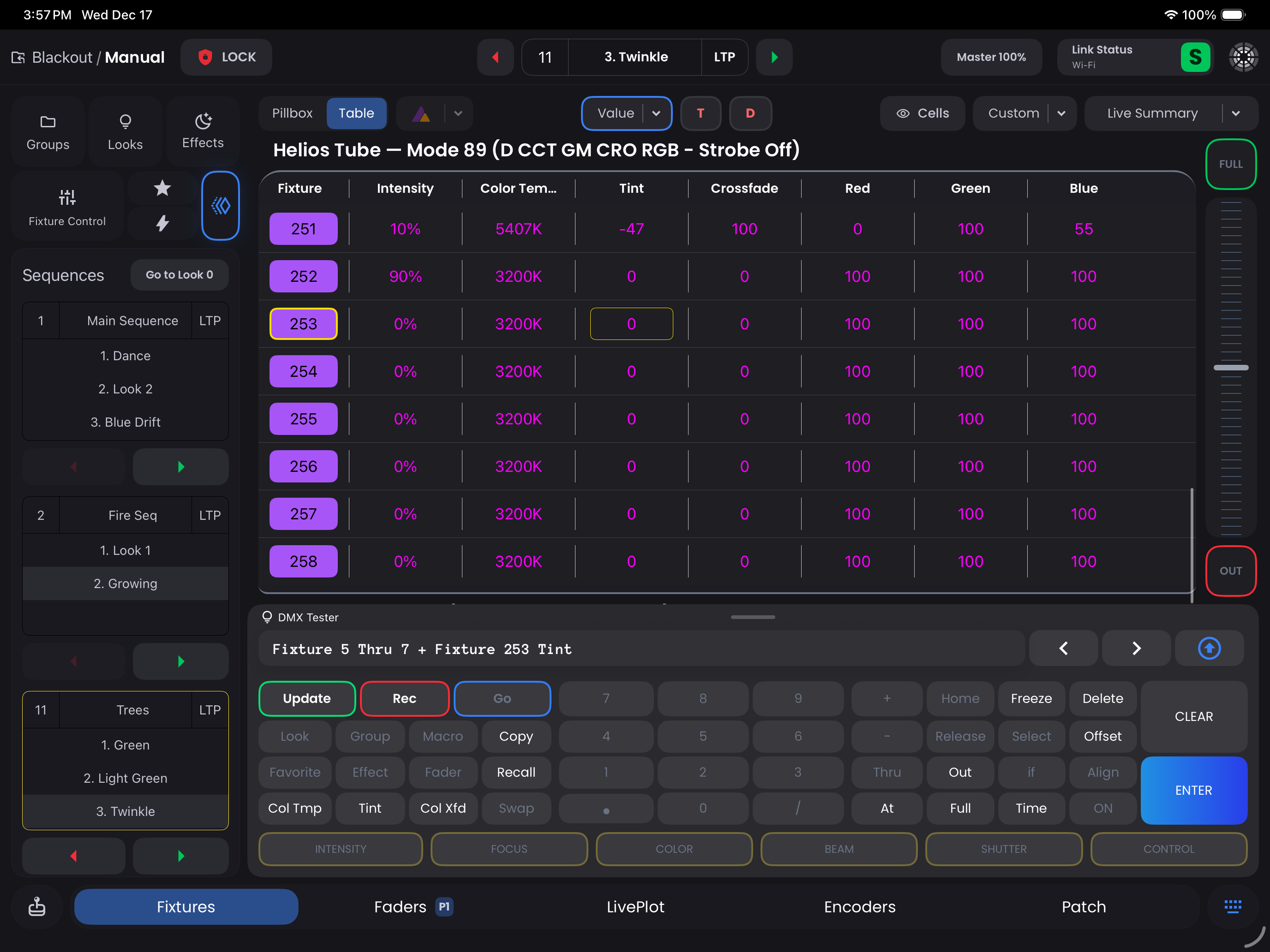Open the Looks panel
The width and height of the screenshot is (1270, 952).
pyautogui.click(x=125, y=131)
